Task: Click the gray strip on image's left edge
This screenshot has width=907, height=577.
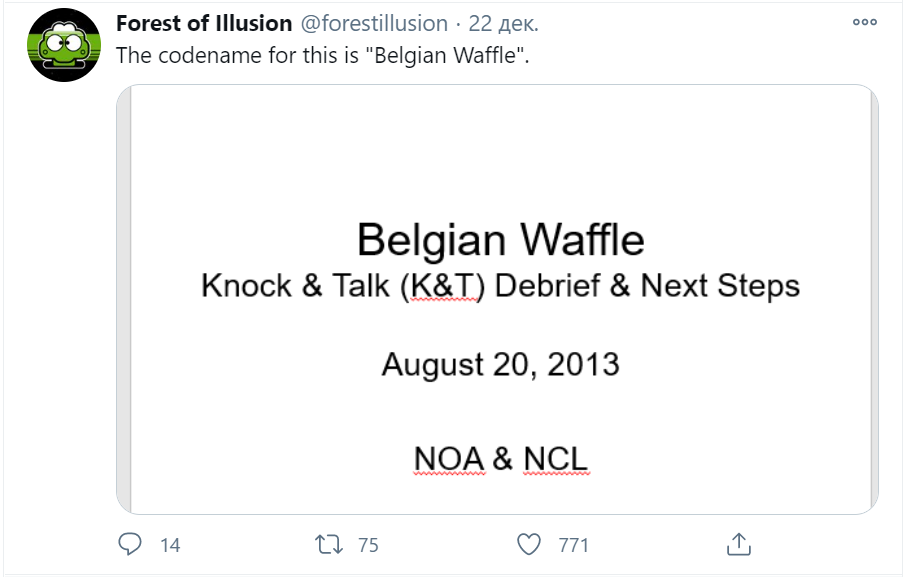Action: tap(124, 300)
